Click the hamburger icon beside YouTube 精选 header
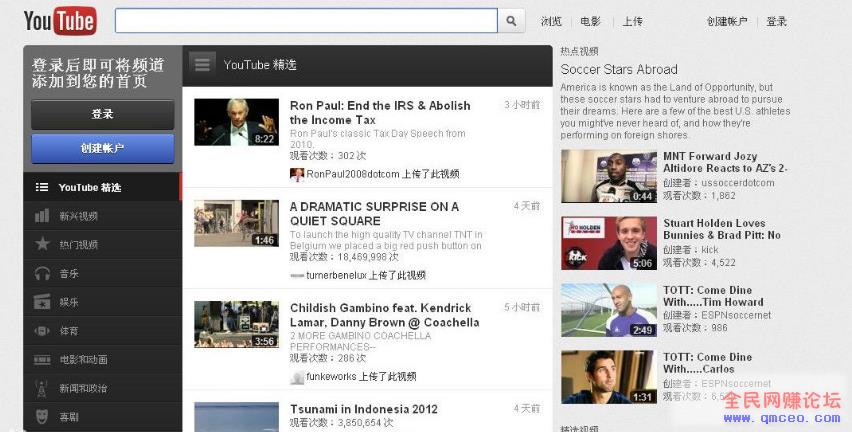 click(x=202, y=65)
